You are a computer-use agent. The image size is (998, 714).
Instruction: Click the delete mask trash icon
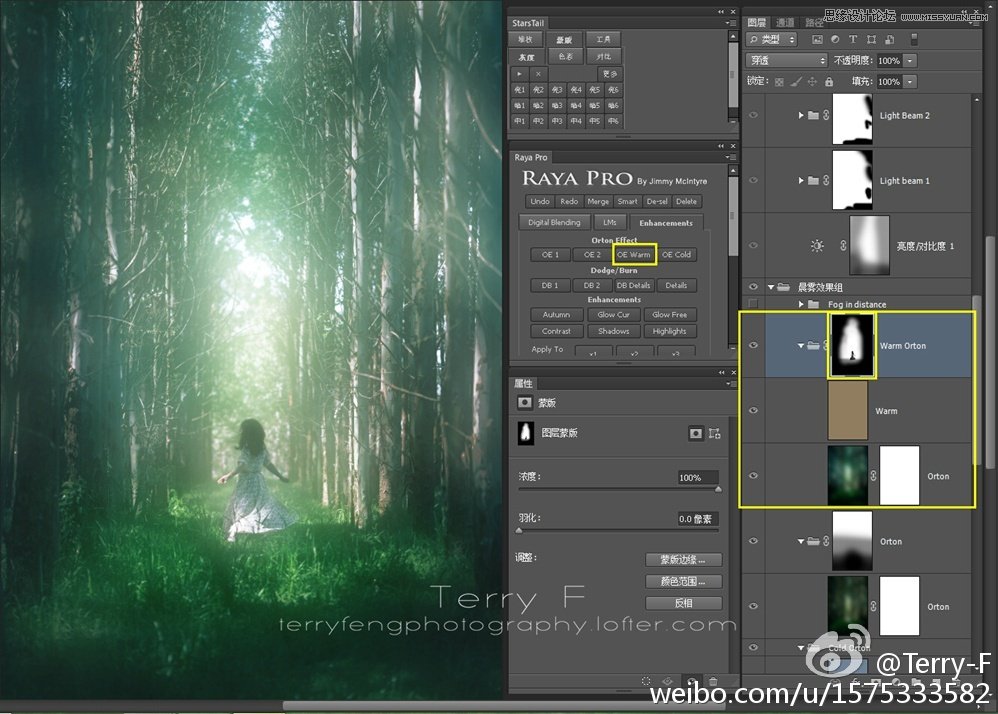[713, 681]
